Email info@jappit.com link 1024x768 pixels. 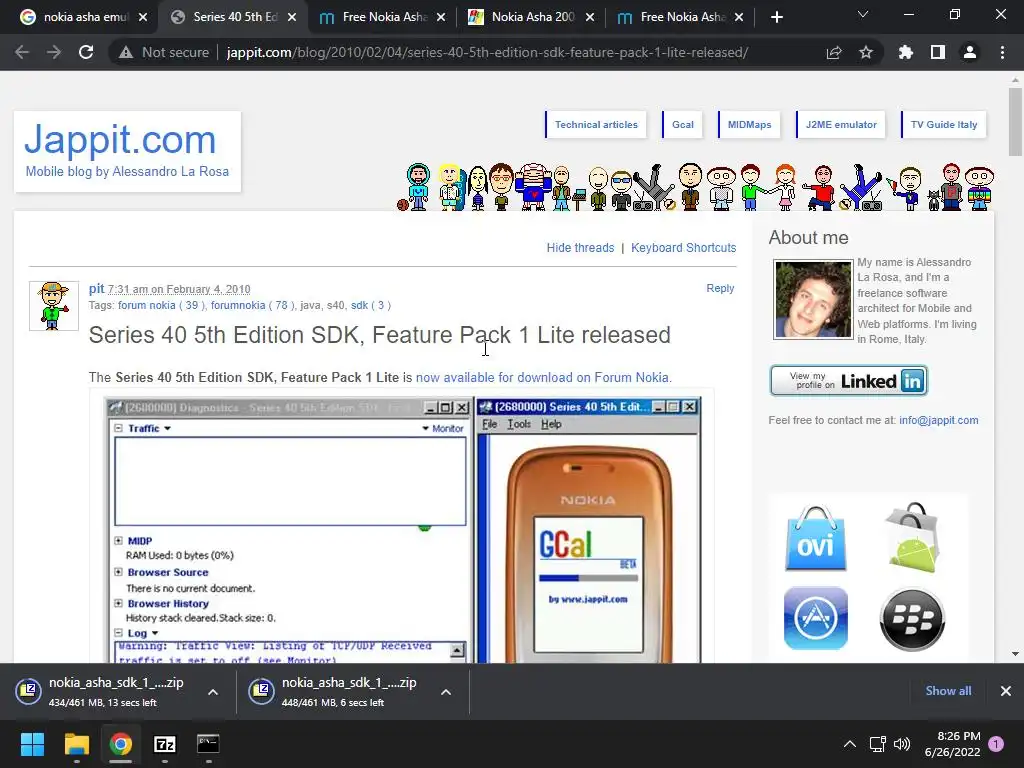coord(938,420)
